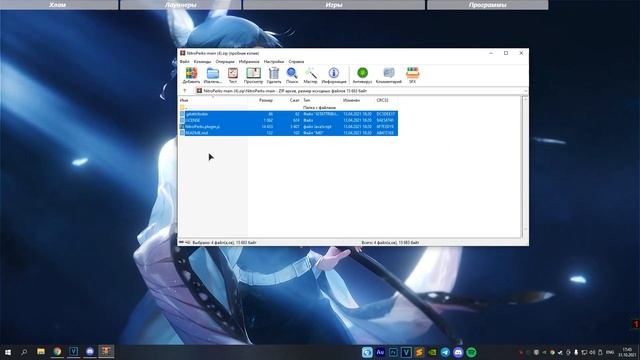Select the NitroPerks.plugin.js file row

[289, 127]
